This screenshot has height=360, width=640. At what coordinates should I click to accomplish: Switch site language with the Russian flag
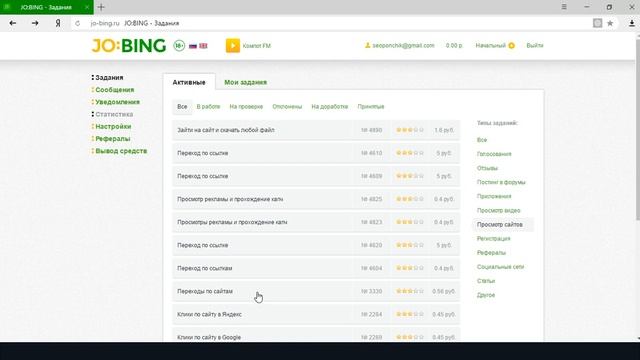tap(193, 46)
